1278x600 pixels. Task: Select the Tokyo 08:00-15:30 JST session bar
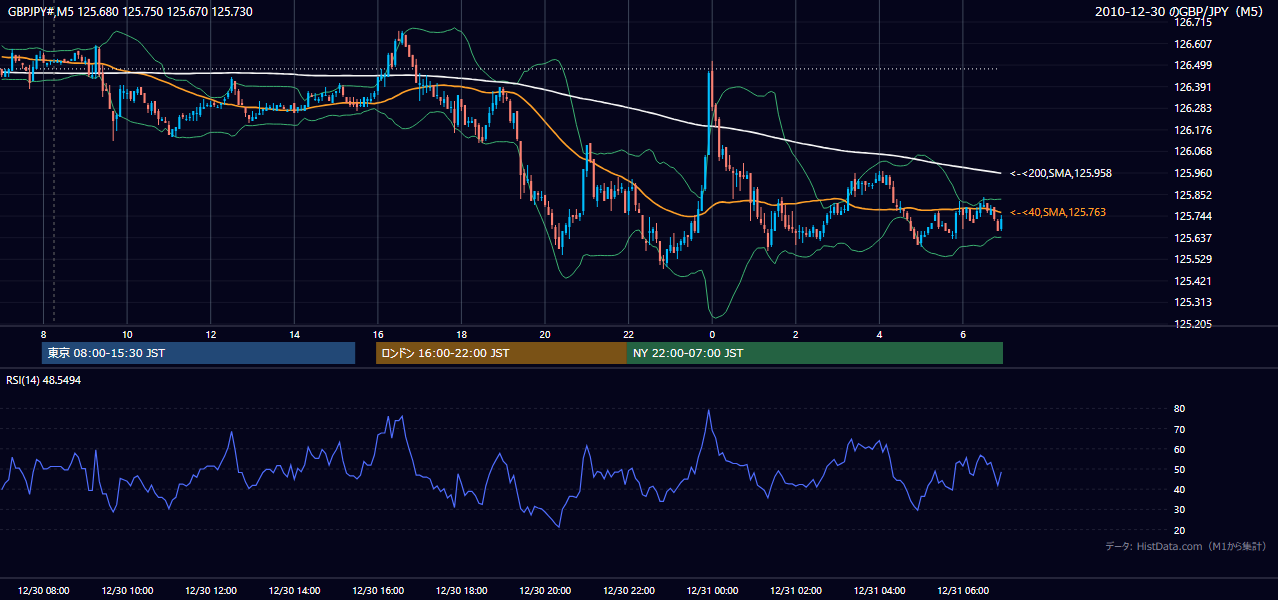(198, 353)
